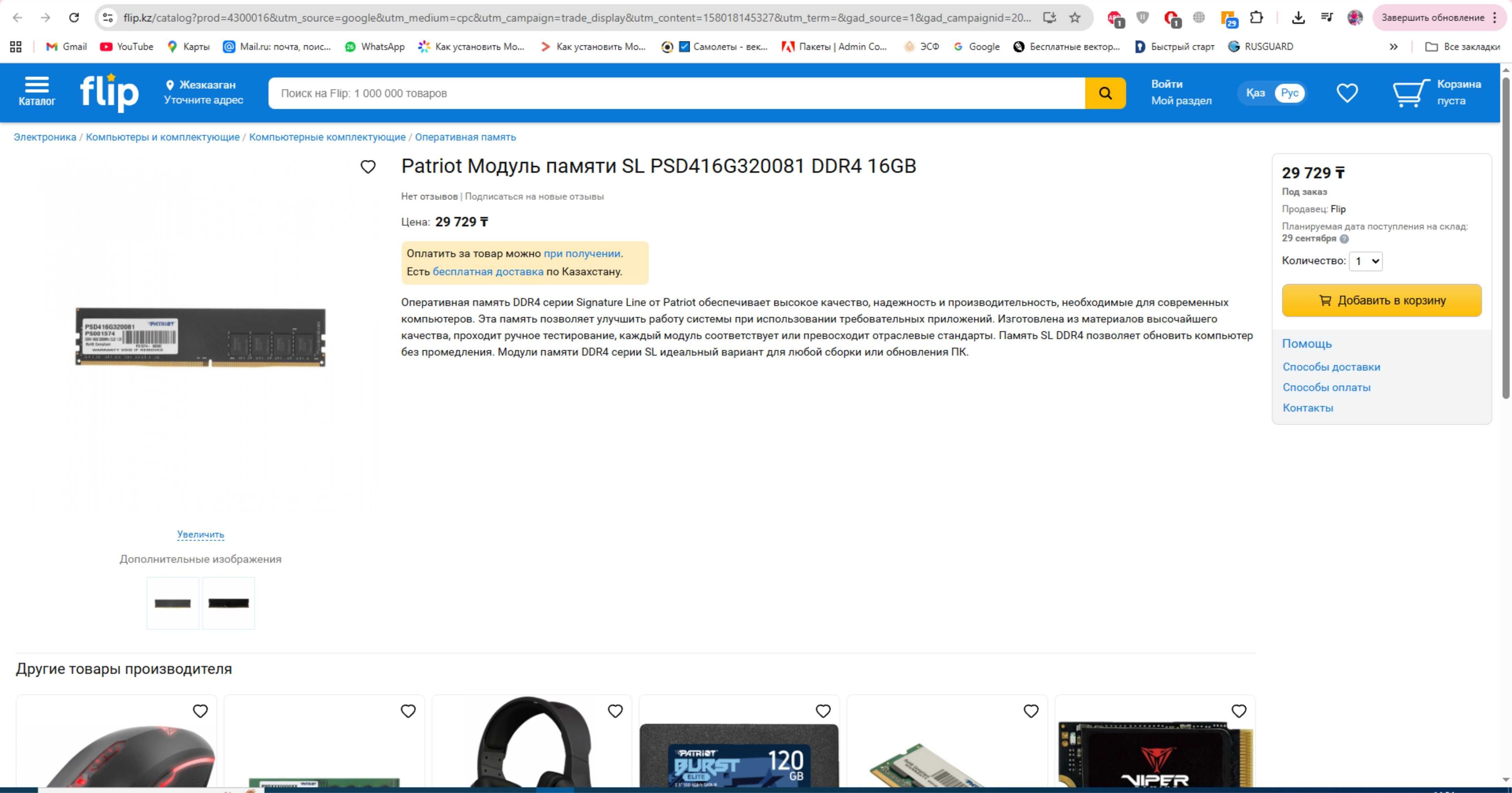The height and width of the screenshot is (793, 1512).
Task: Open the favorites heart in the header
Action: coord(1347,93)
